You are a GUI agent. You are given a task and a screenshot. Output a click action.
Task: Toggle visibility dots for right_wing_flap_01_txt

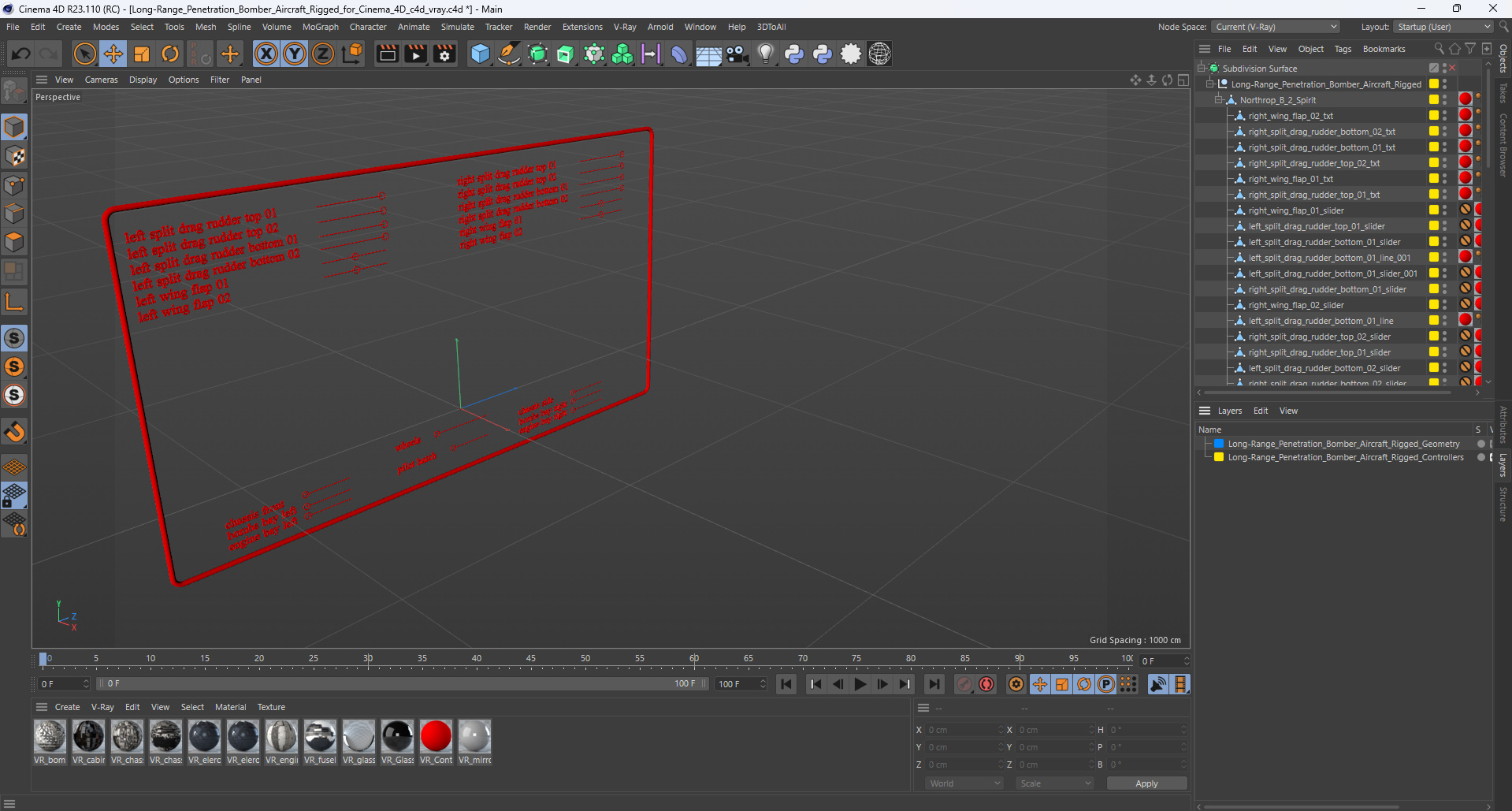tap(1444, 179)
